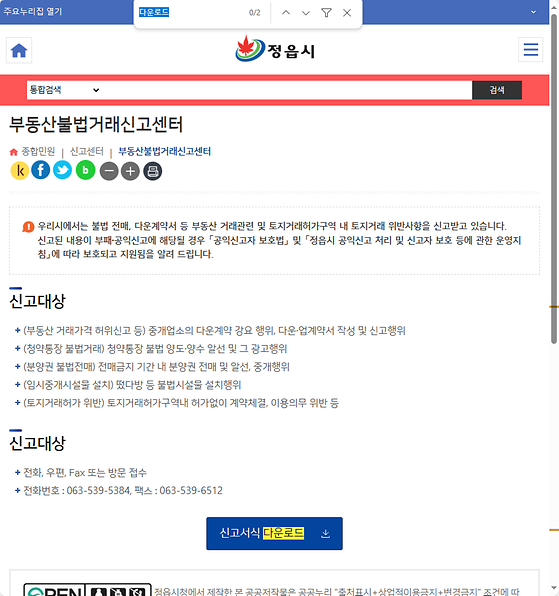Viewport: 559px width, 596px height.
Task: Share via green Band icon
Action: (x=86, y=170)
